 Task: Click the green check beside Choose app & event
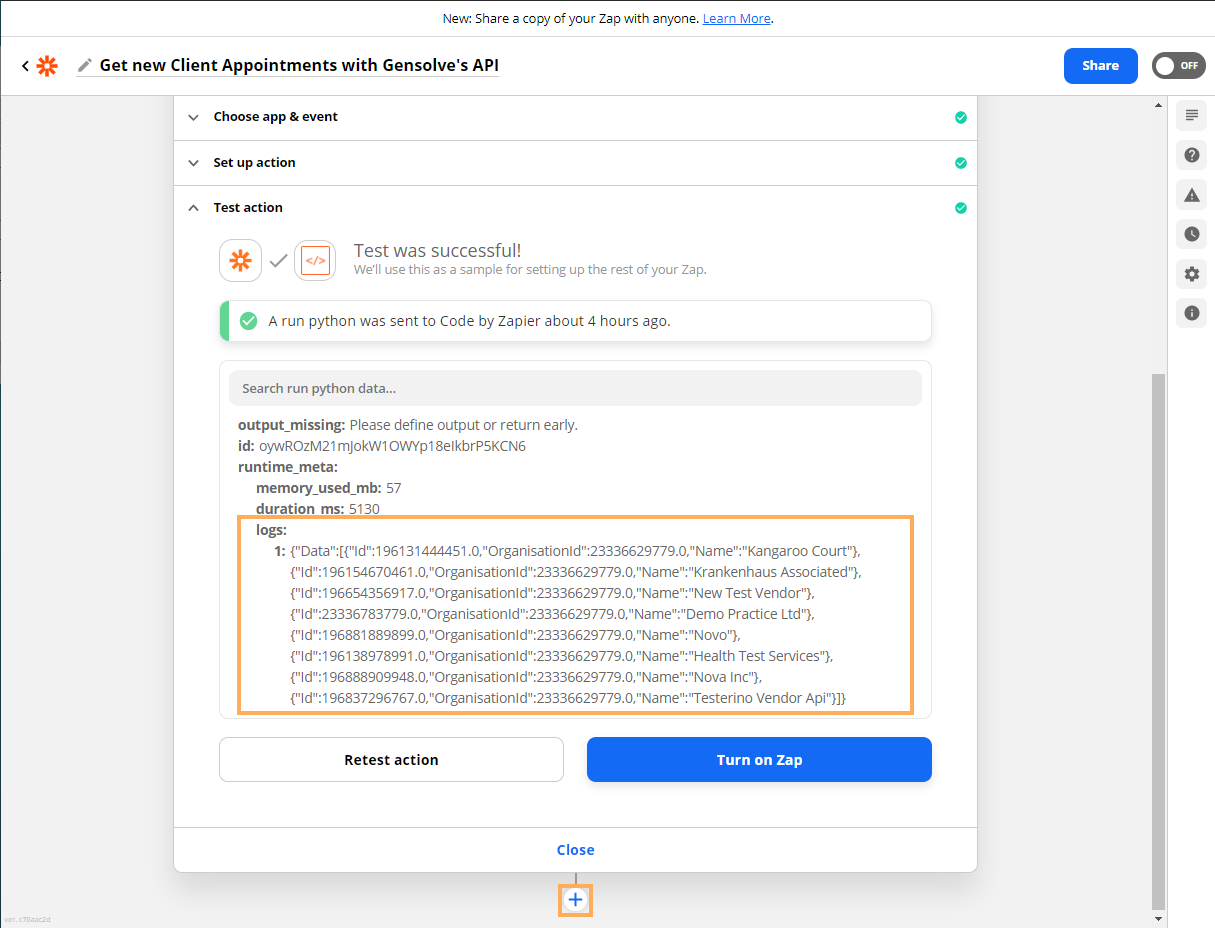tap(961, 117)
